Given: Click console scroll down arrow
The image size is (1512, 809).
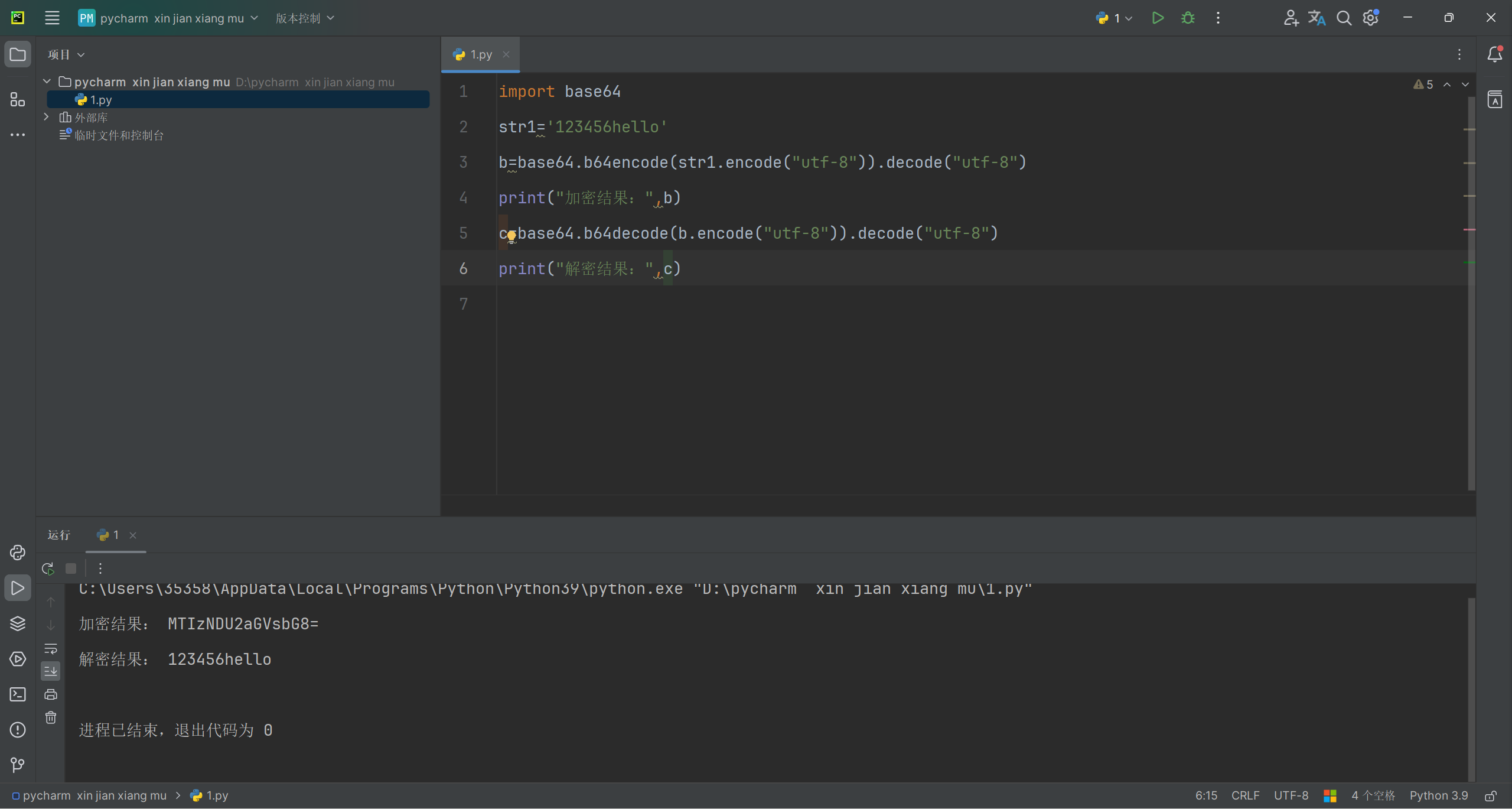Looking at the screenshot, I should point(51,625).
